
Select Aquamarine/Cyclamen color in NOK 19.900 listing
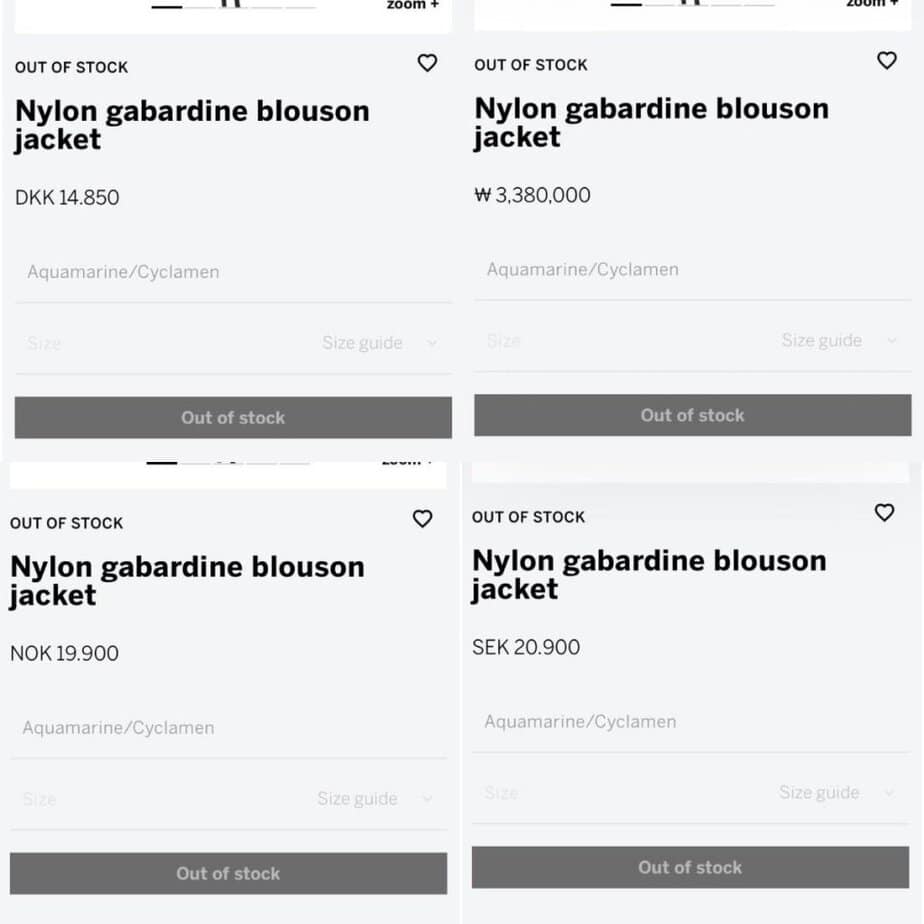[118, 728]
